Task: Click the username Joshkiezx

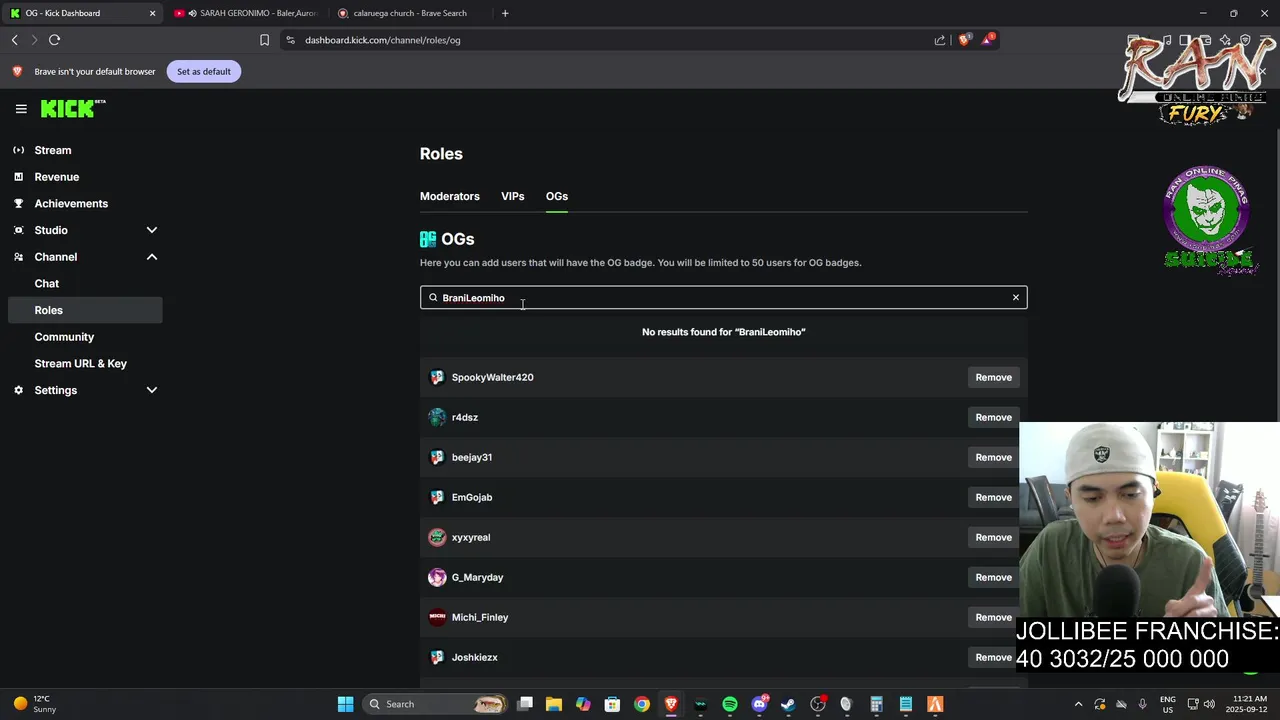Action: click(x=475, y=657)
